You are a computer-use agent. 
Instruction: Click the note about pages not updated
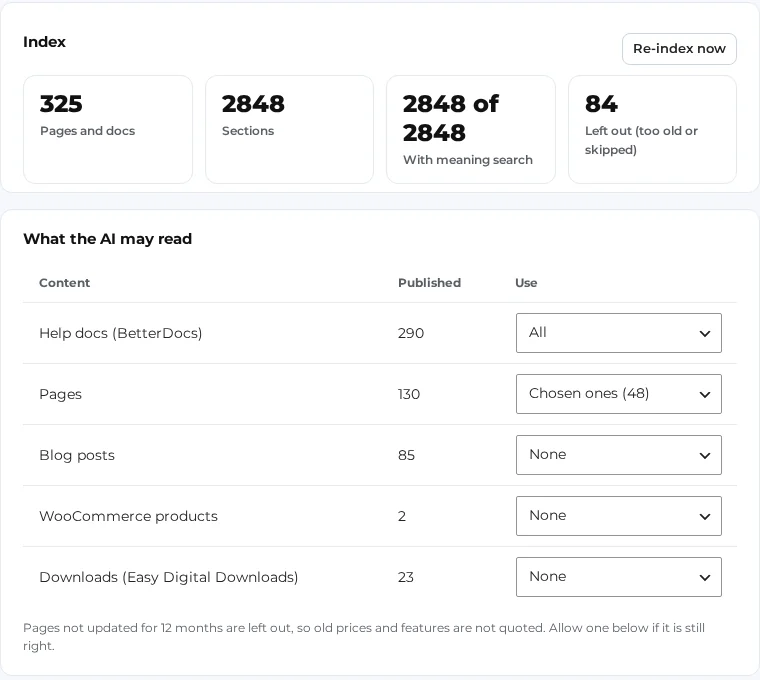click(364, 637)
